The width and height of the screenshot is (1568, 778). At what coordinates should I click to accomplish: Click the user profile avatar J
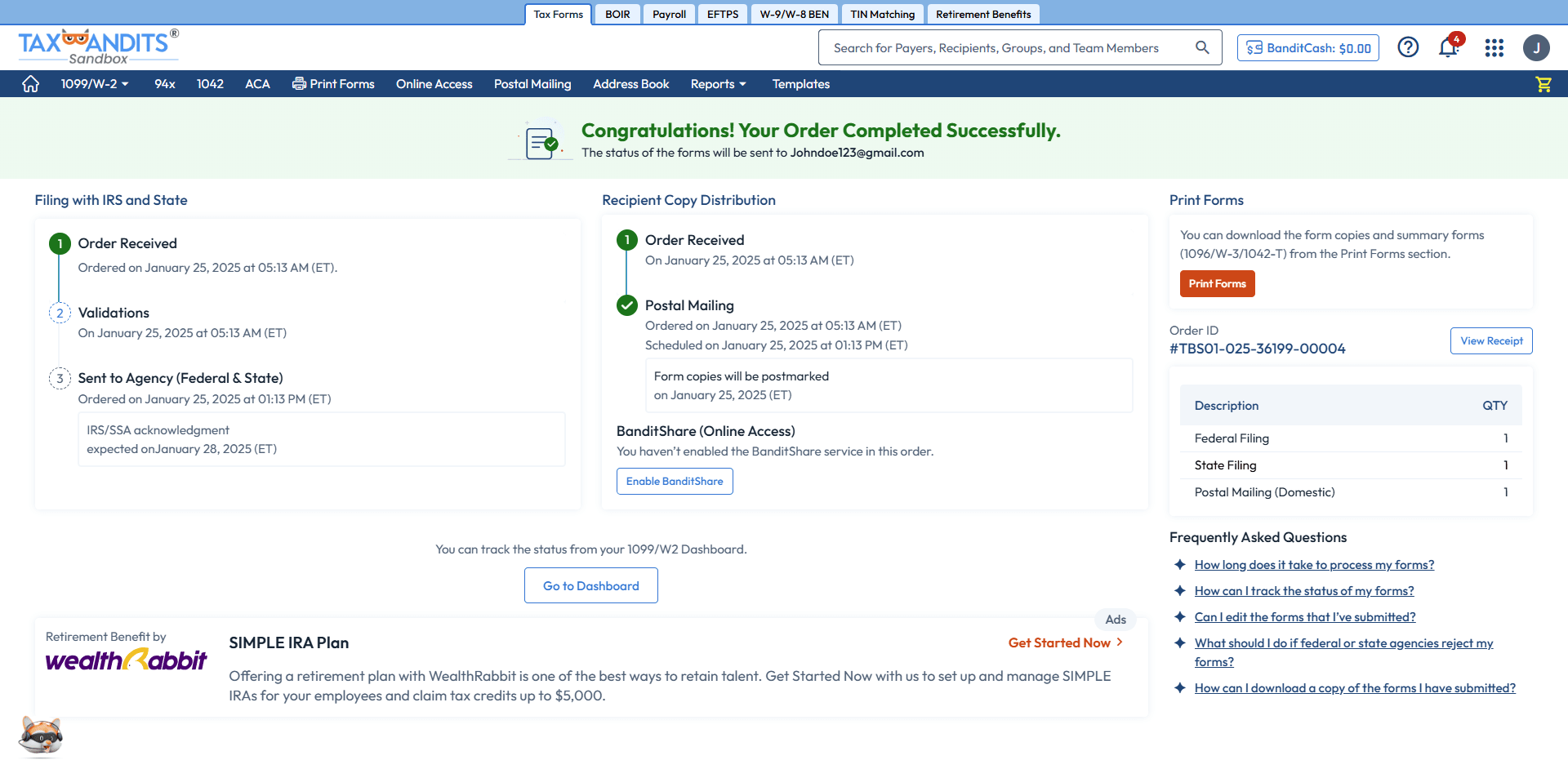click(1535, 48)
